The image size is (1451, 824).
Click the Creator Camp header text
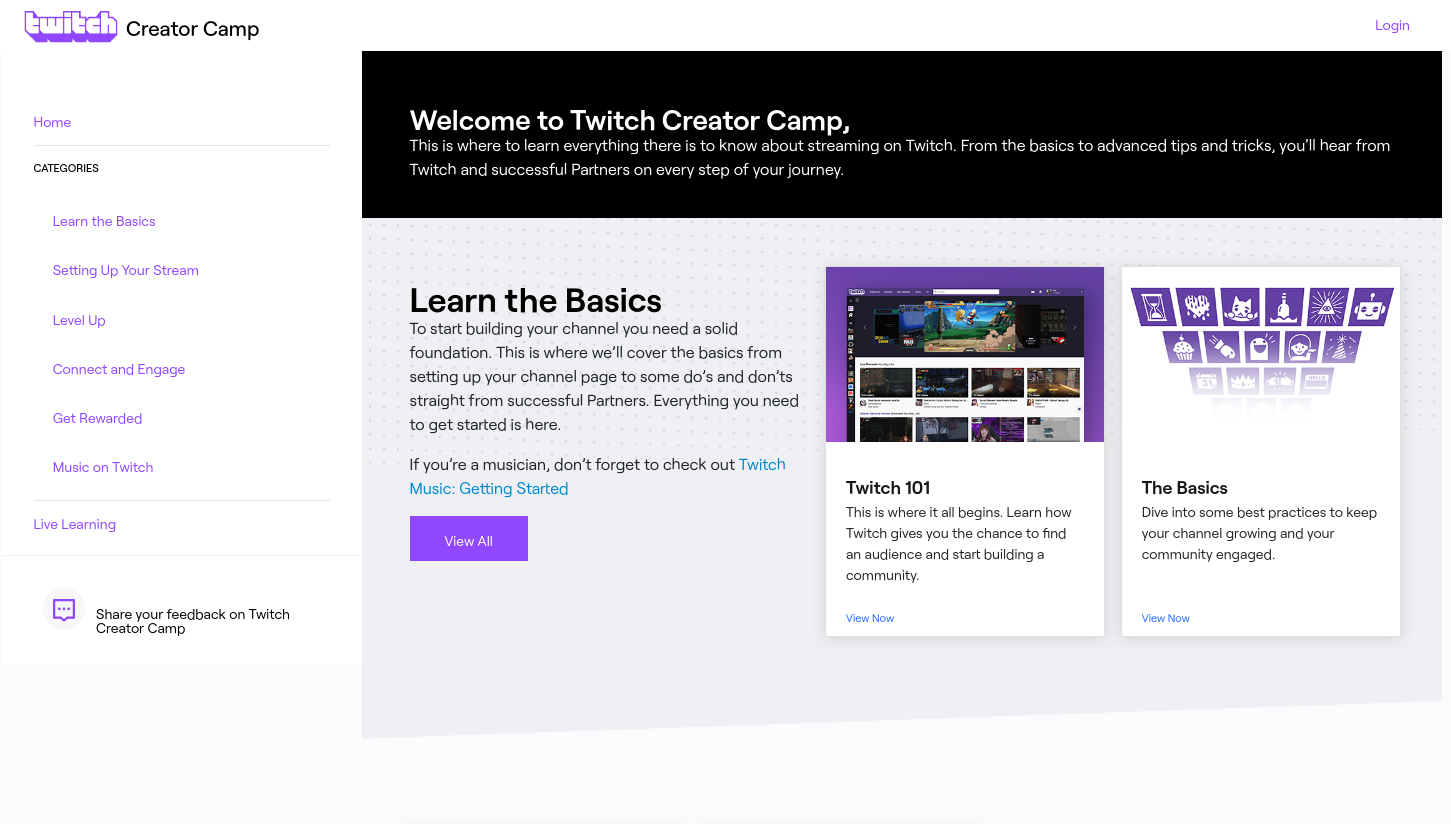pos(193,29)
